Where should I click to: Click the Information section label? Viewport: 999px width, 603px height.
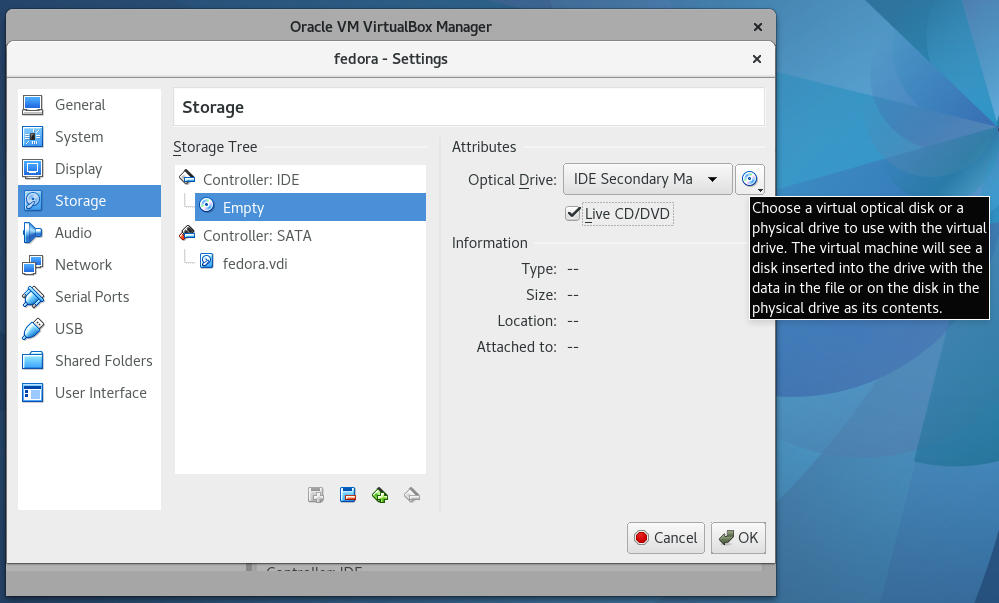tap(489, 243)
